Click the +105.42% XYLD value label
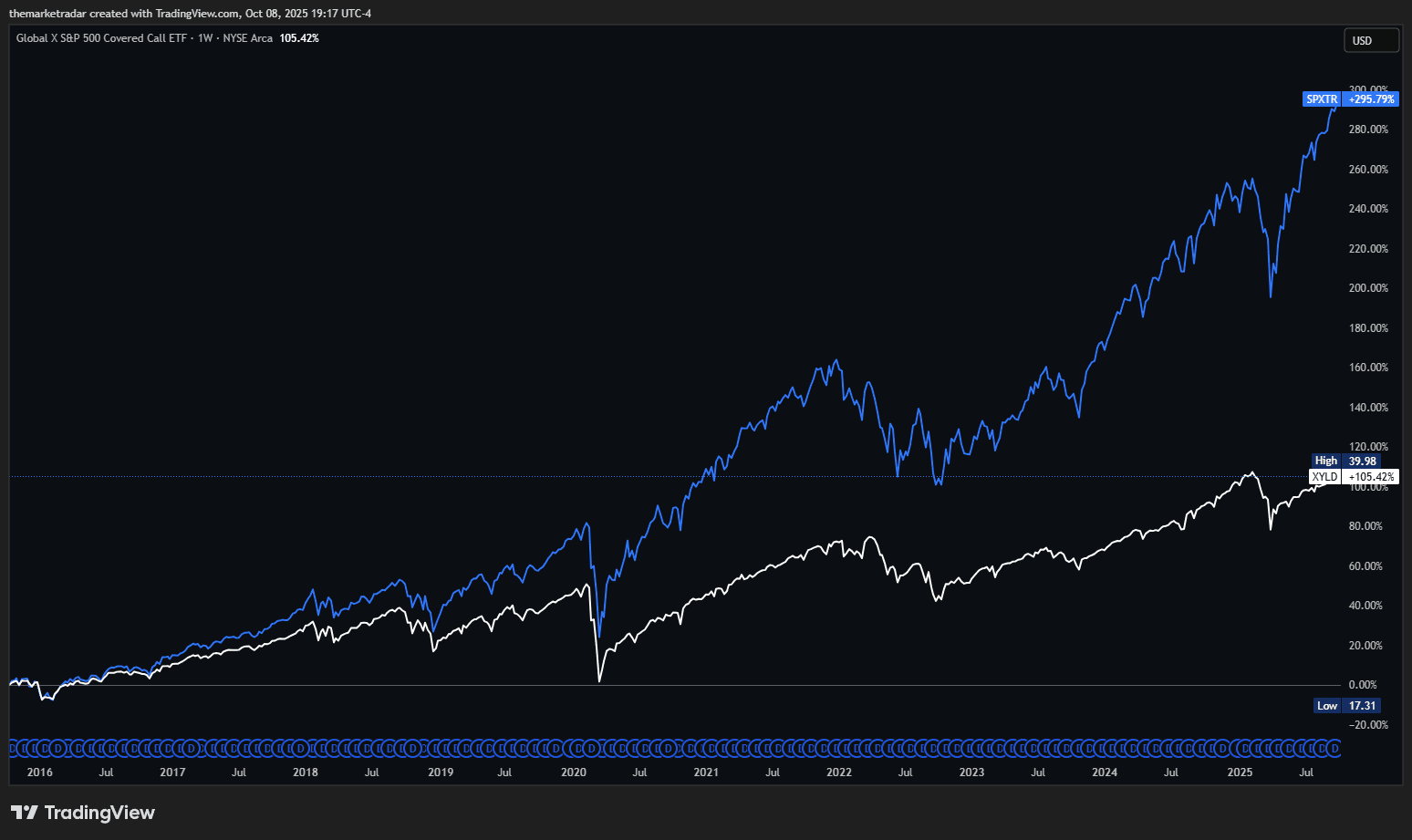The height and width of the screenshot is (840, 1412). coord(1371,477)
